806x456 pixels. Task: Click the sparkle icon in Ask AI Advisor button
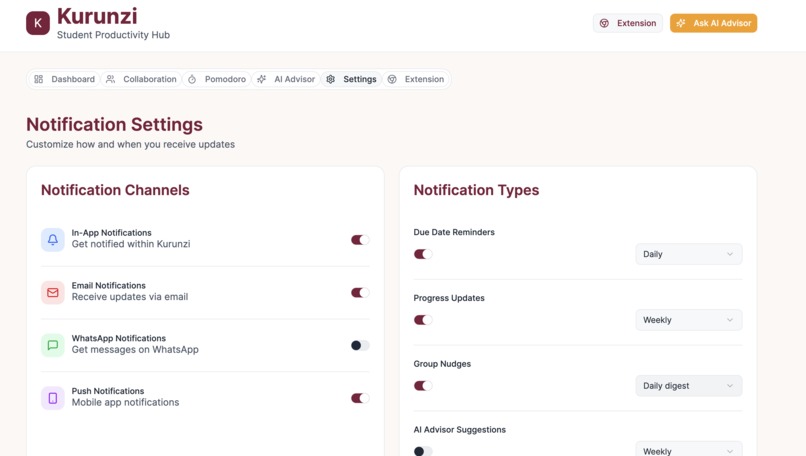point(681,23)
